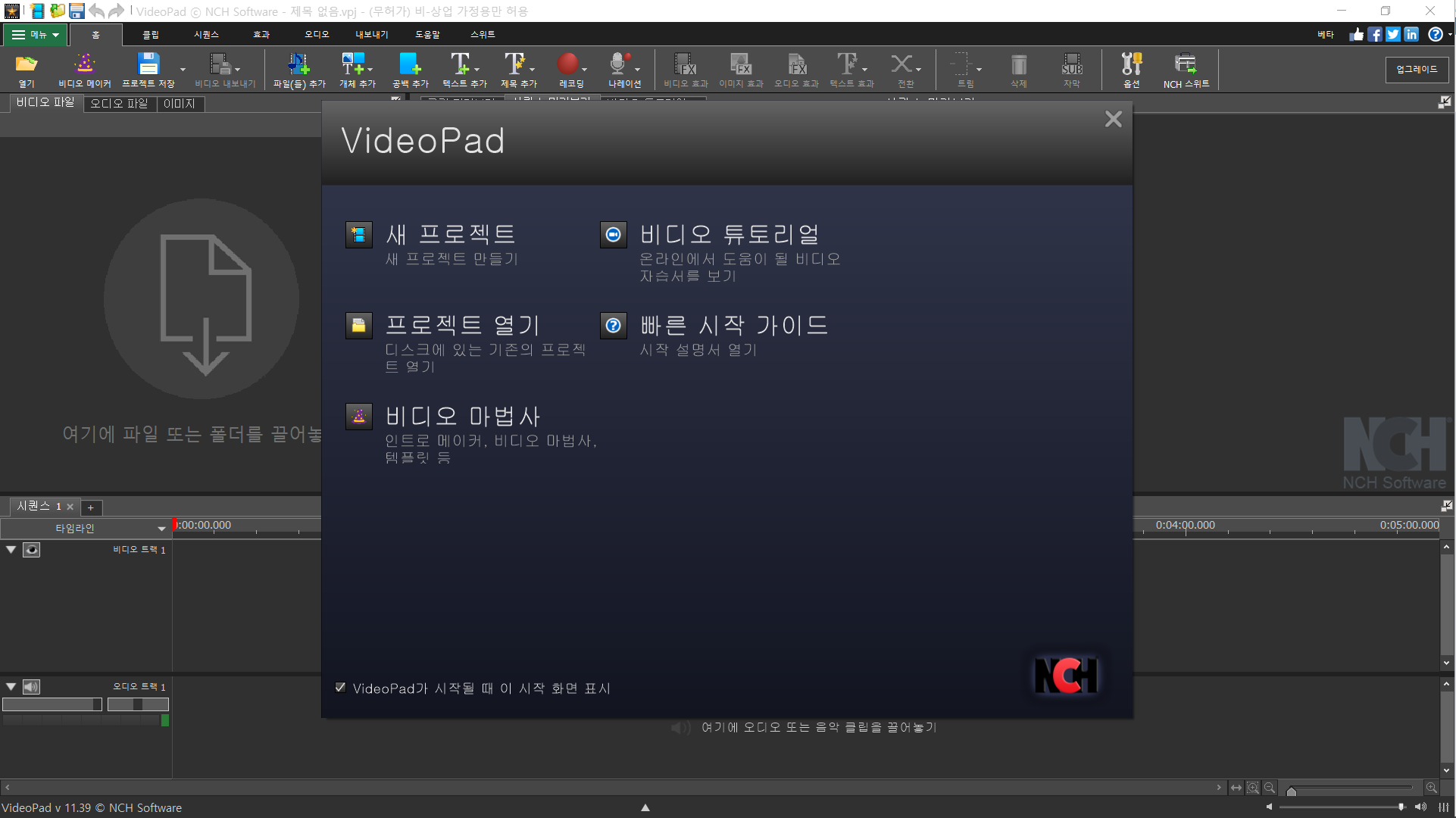Click the 업그레이드 button
Viewport: 1456px width, 818px height.
pyautogui.click(x=1416, y=70)
